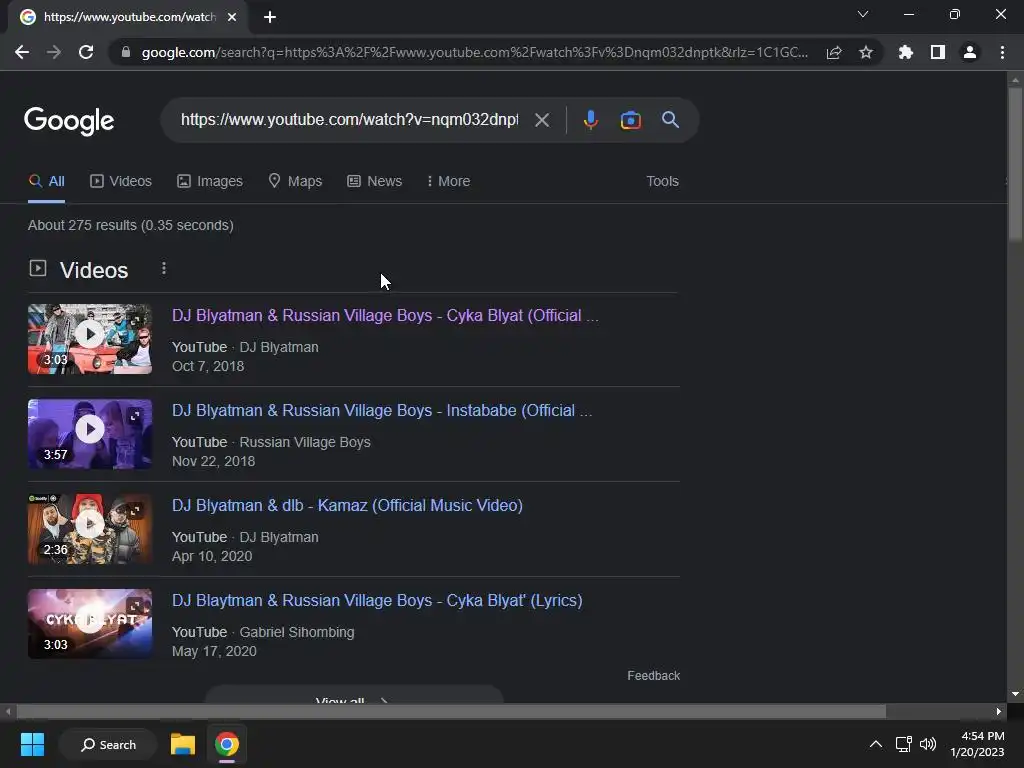Click the taskbar Search box

[108, 744]
